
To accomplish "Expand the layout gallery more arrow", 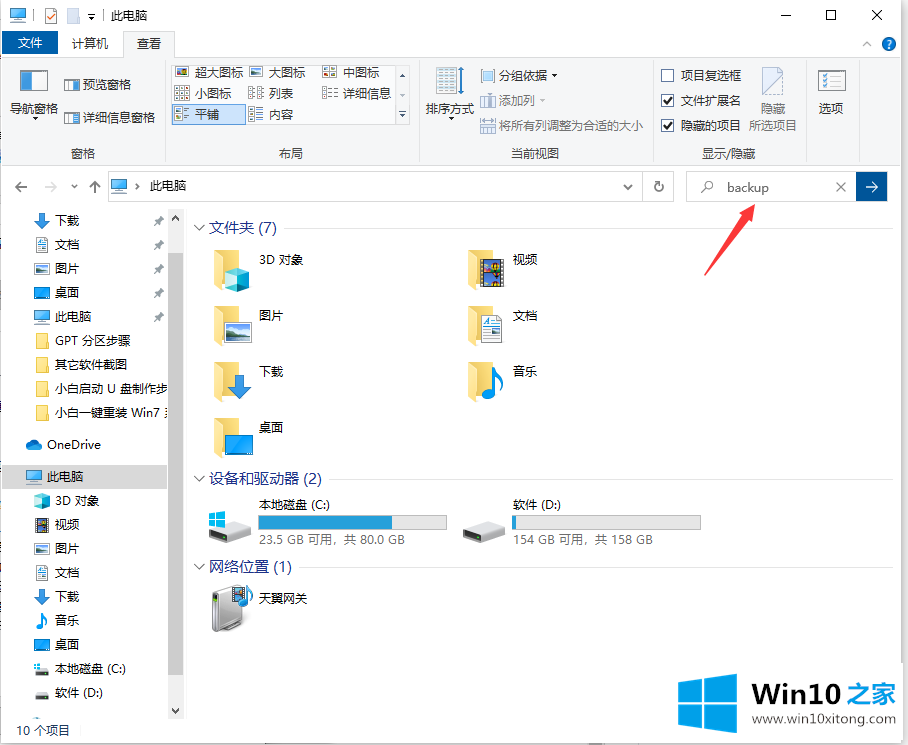I will (x=402, y=115).
